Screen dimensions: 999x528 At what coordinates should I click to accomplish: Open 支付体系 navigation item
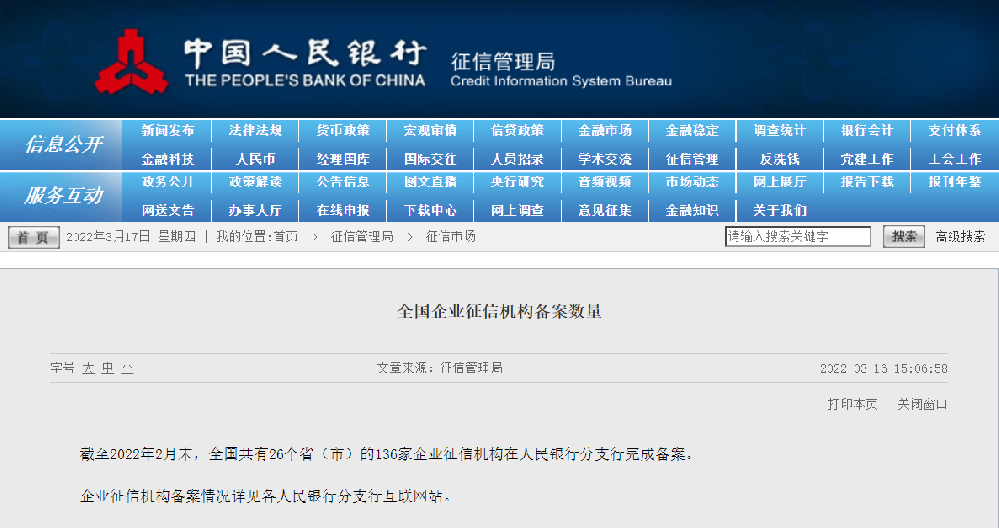coord(954,131)
